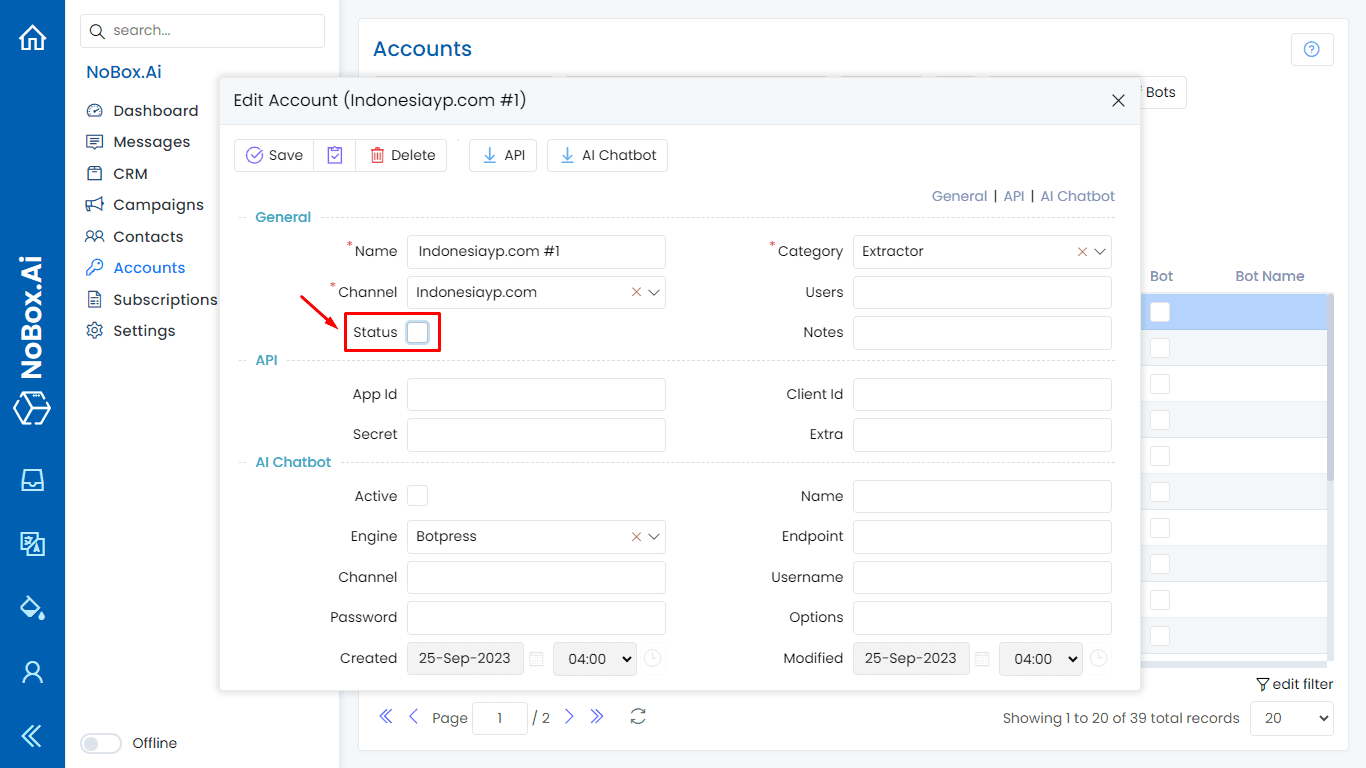Click the Save button
This screenshot has height=768, width=1366.
(x=274, y=155)
